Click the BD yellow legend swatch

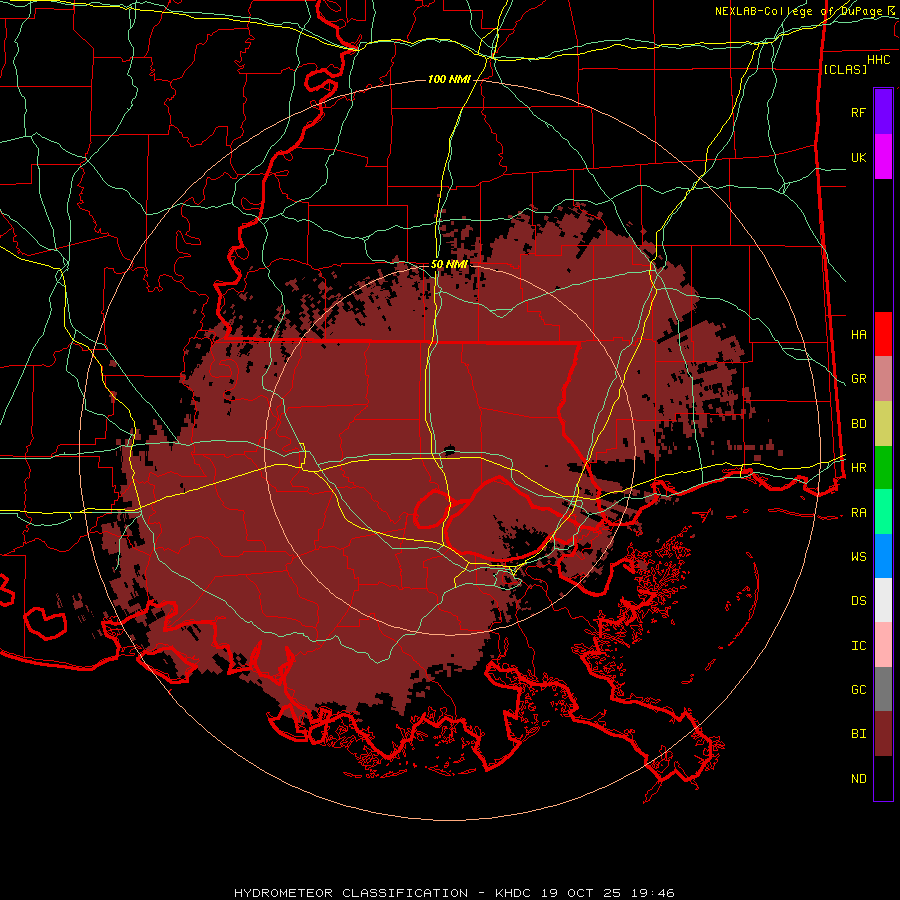pyautogui.click(x=883, y=424)
